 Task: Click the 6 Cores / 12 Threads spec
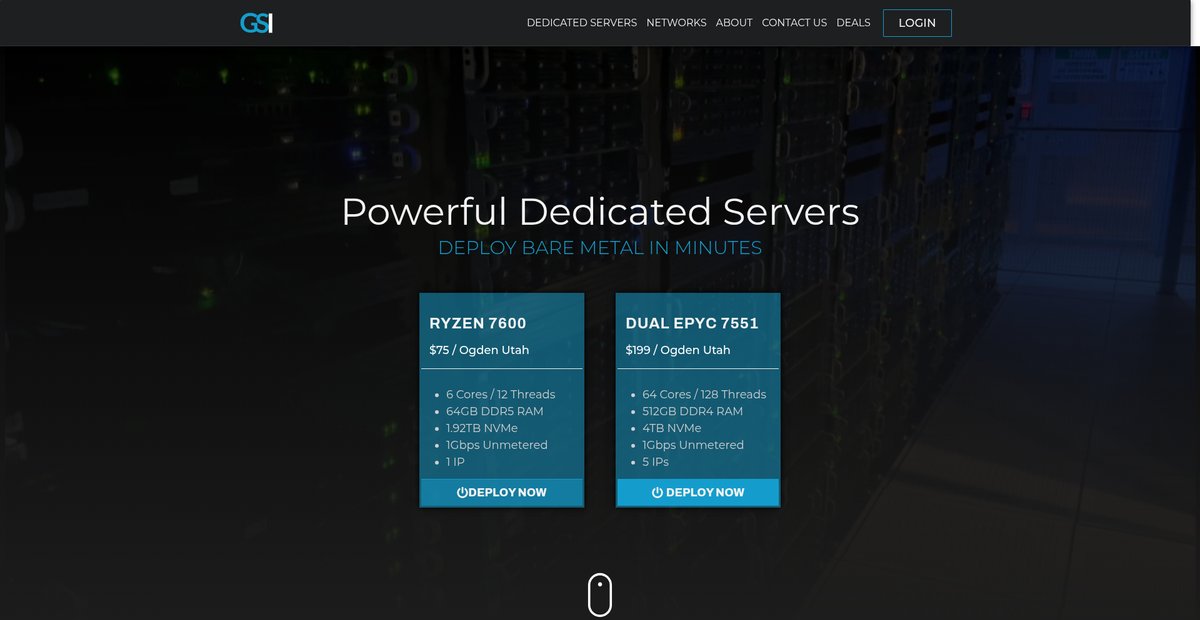click(x=500, y=394)
